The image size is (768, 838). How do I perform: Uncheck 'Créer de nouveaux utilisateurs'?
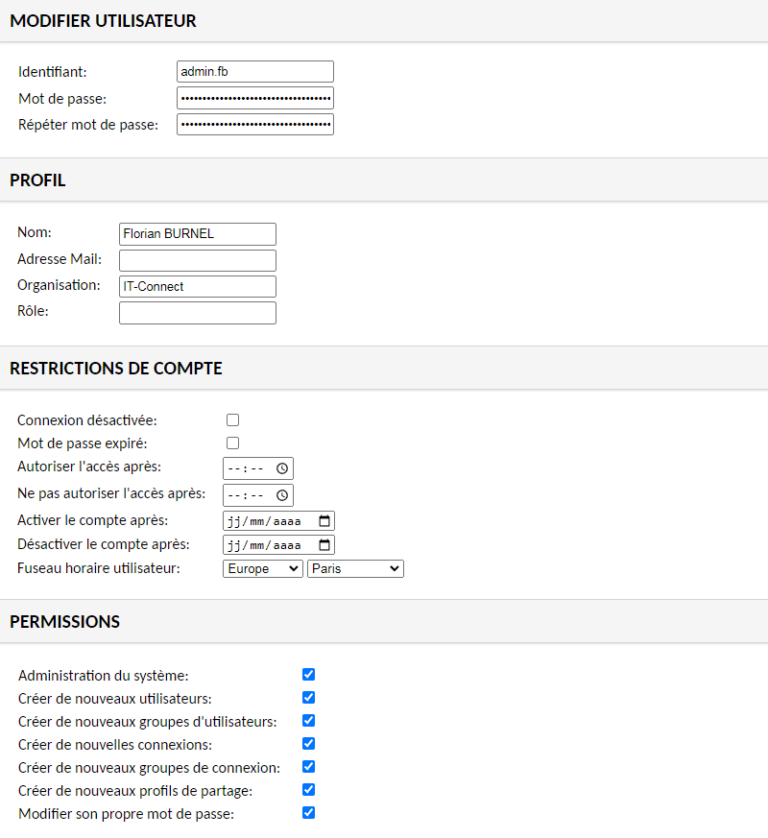point(308,697)
